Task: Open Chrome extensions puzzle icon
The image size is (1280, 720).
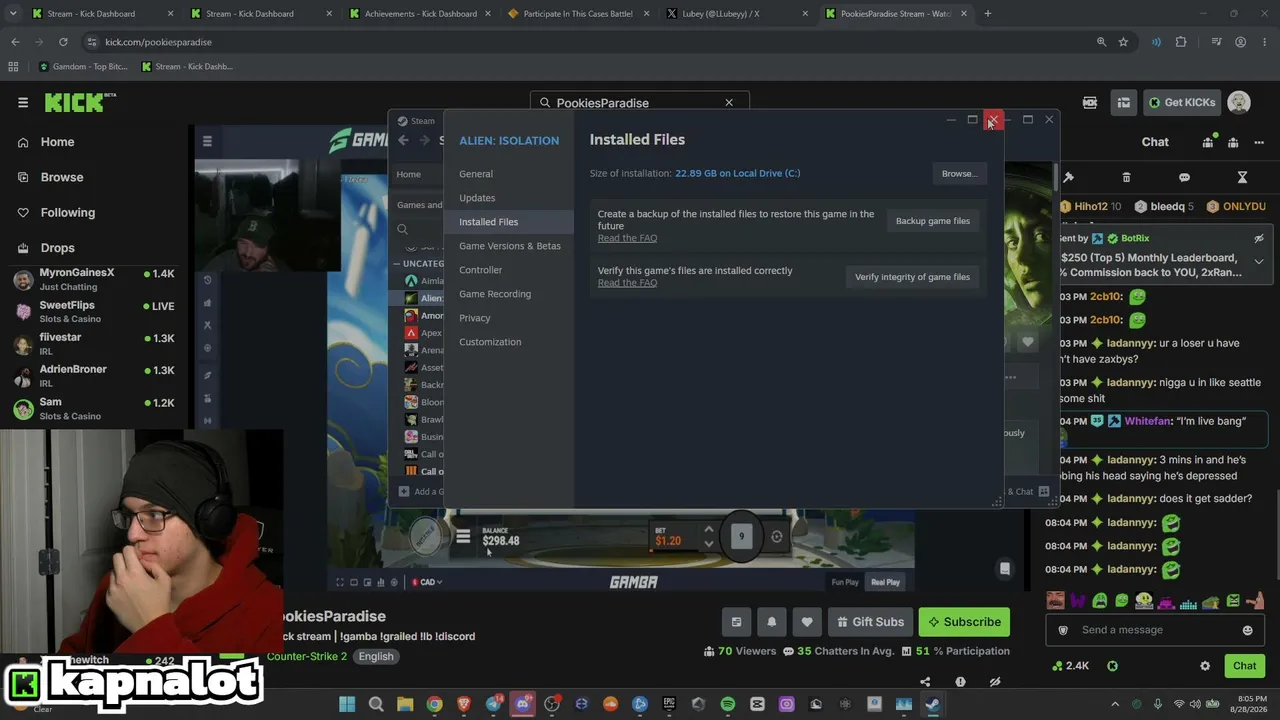Action: tap(1181, 42)
